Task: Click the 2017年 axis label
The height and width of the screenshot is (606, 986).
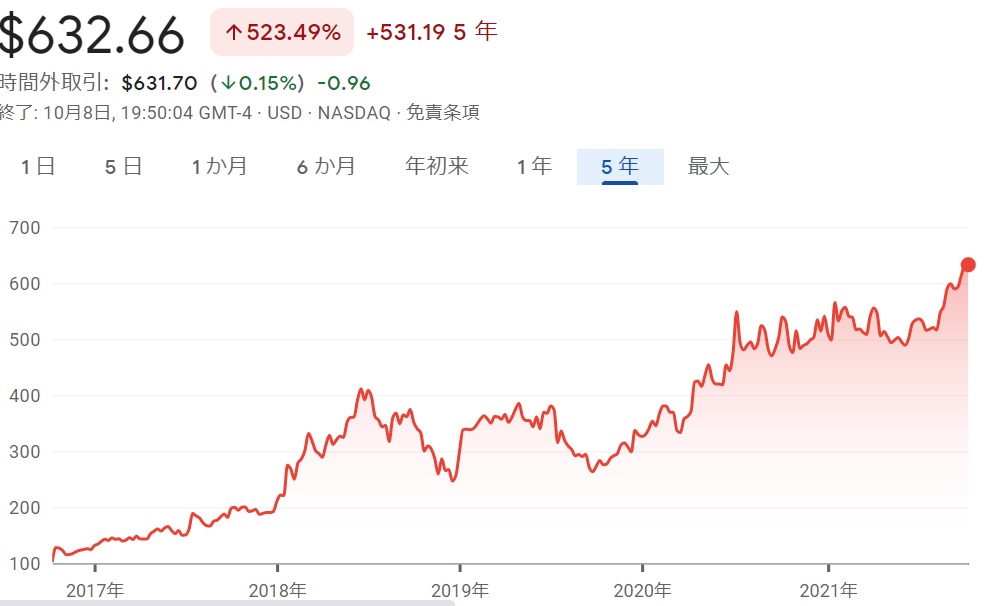Action: coord(95,590)
